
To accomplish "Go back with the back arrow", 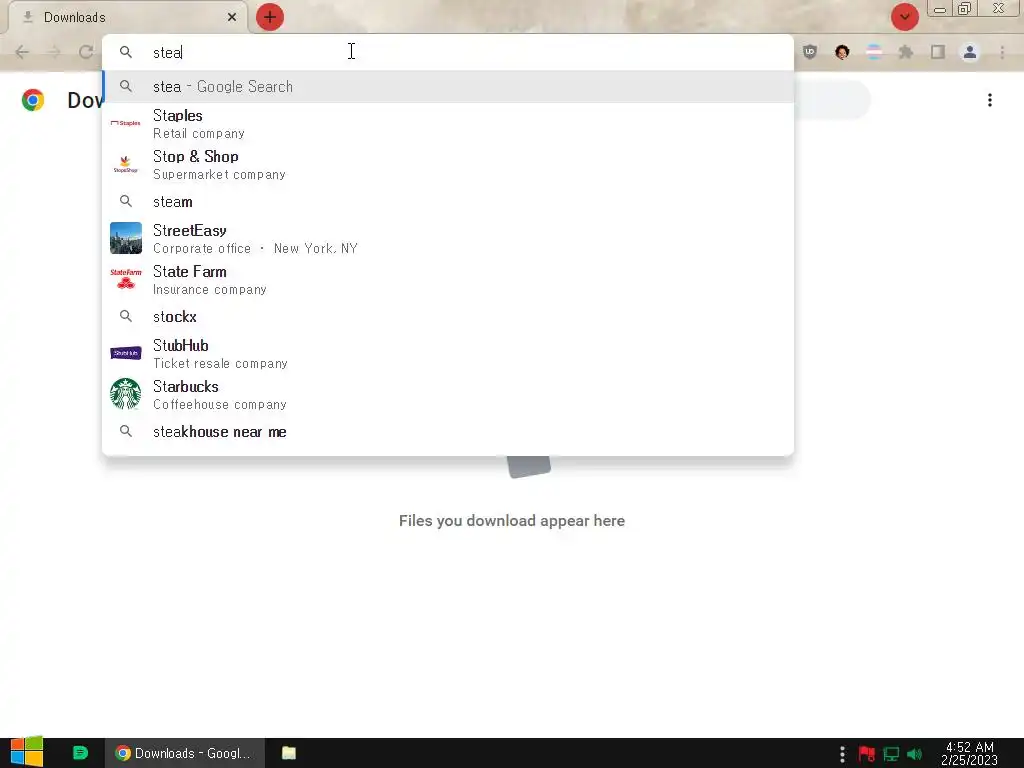I will pos(22,52).
